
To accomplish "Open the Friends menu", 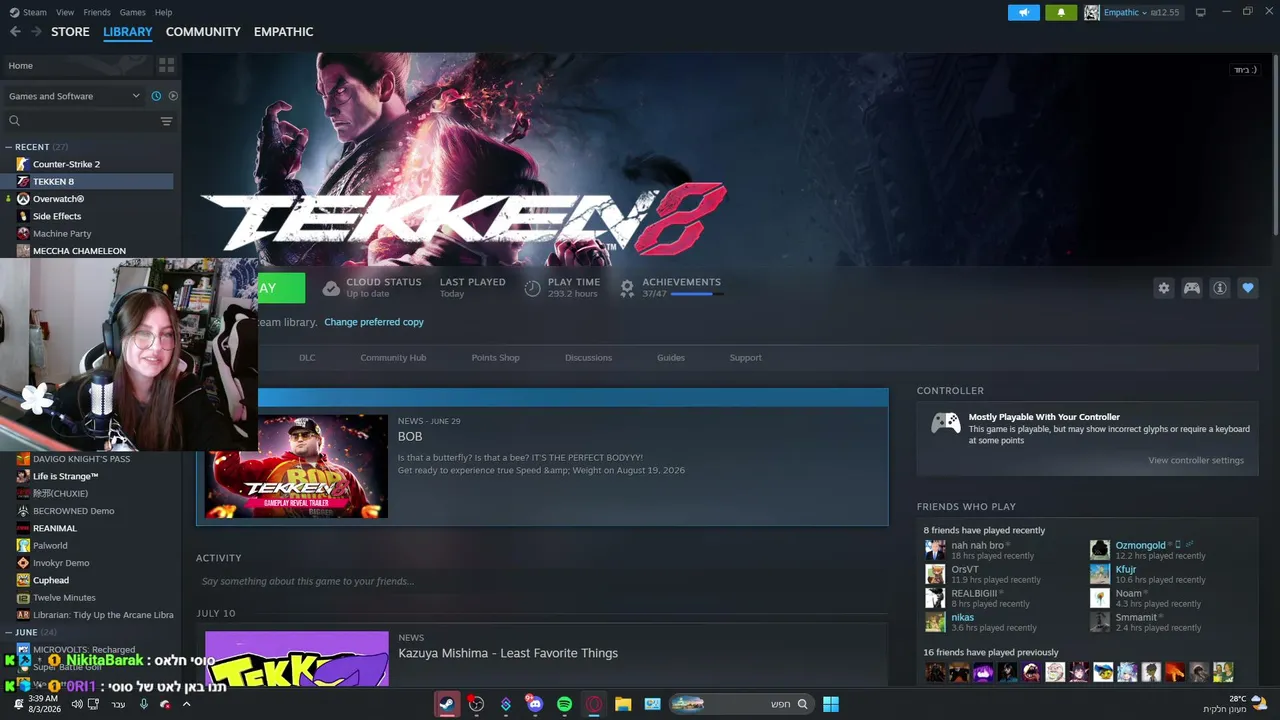I will (x=97, y=12).
